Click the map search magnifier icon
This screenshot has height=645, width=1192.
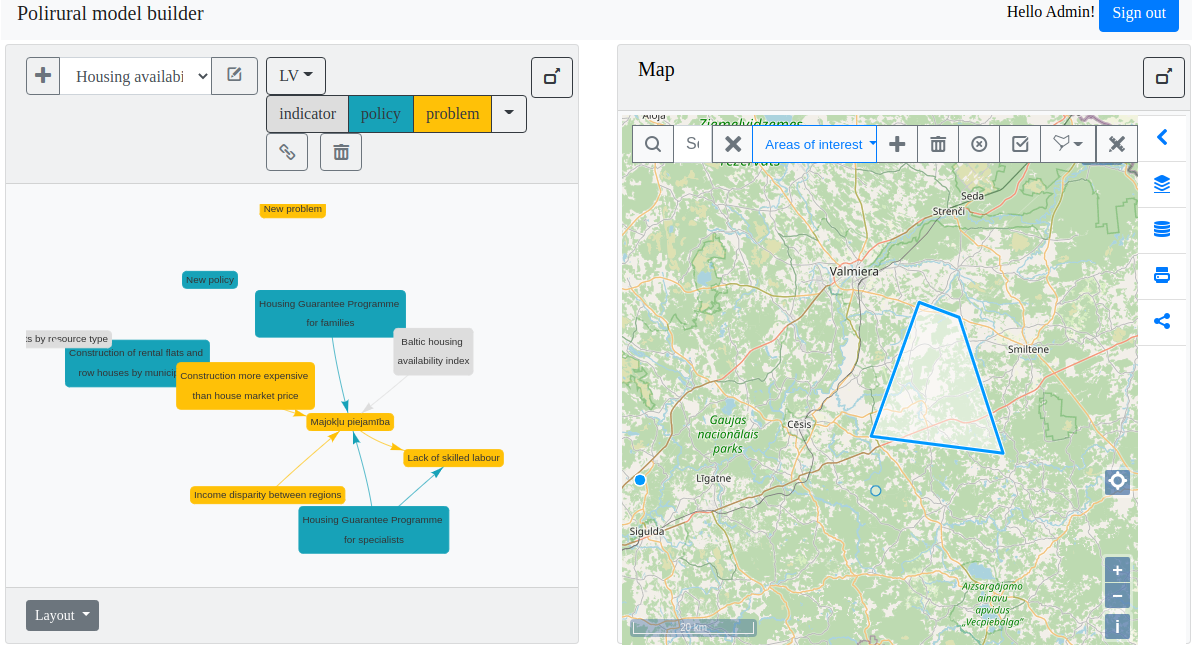click(x=653, y=144)
